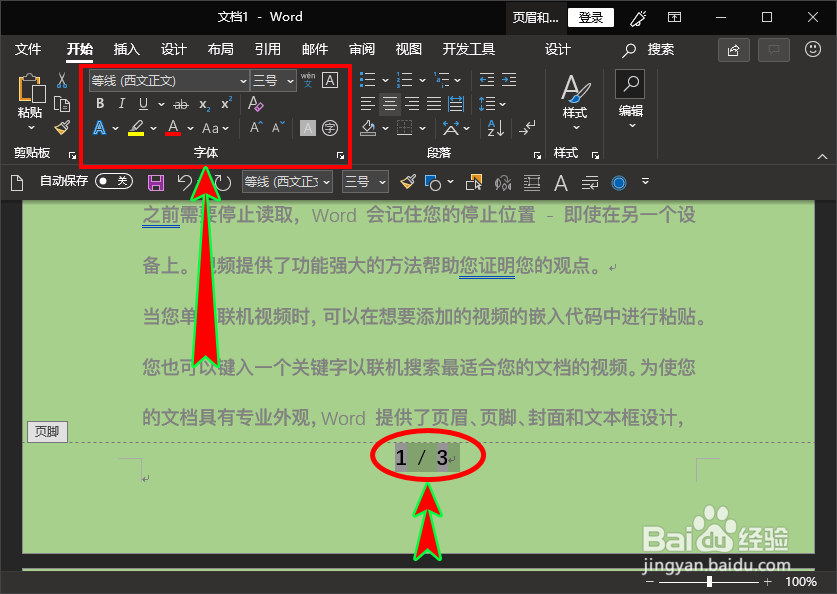Clear all formatting with eraser-A icon
837x594 pixels.
pyautogui.click(x=256, y=104)
